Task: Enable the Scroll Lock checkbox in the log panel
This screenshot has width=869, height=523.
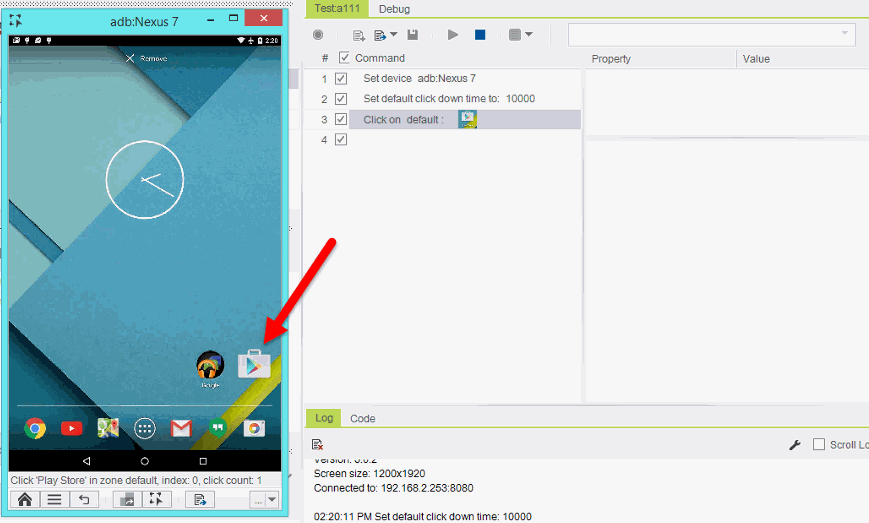Action: pyautogui.click(x=819, y=444)
